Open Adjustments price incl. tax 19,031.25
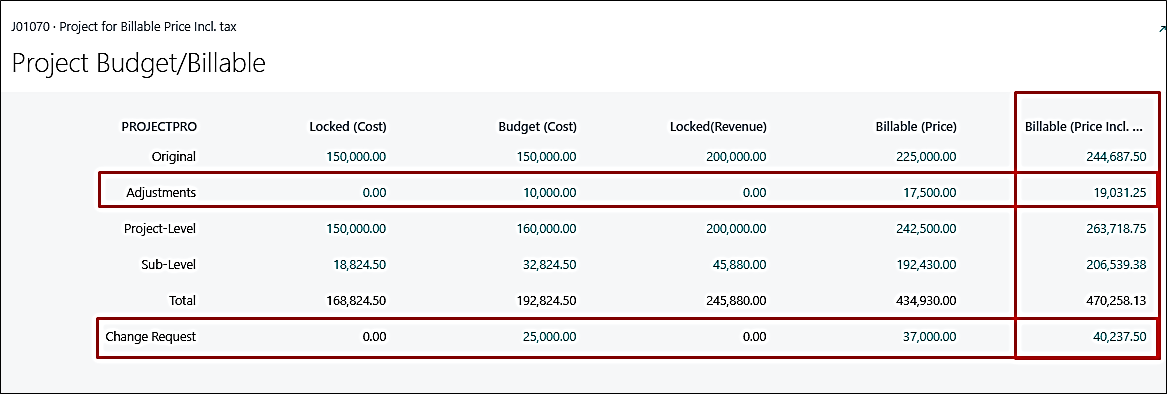Screen dimensions: 1167x394 click(1119, 193)
